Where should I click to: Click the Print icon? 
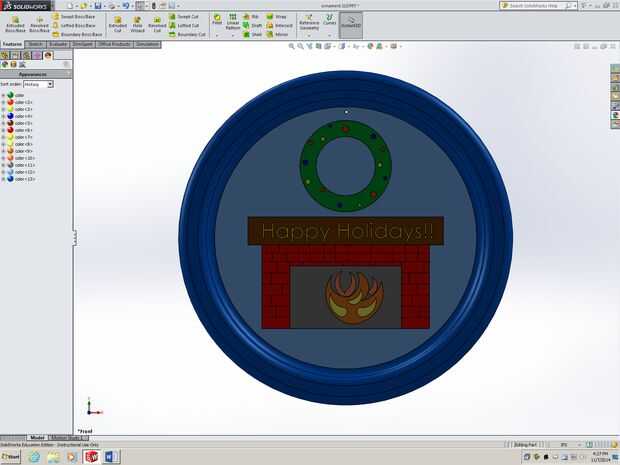pos(112,6)
